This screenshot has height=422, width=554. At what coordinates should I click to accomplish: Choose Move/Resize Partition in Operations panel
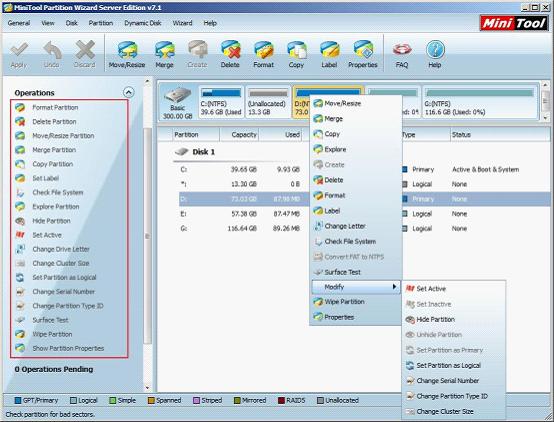point(63,136)
